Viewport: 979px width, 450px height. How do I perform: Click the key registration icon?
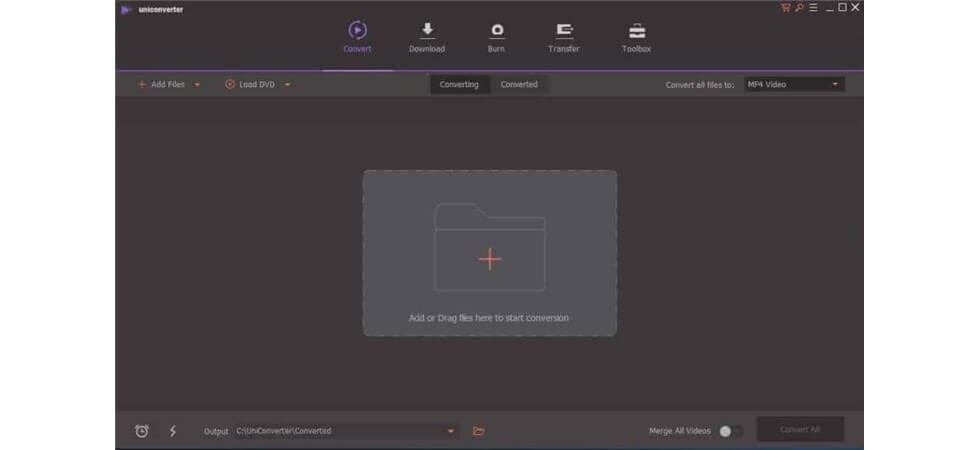pyautogui.click(x=799, y=7)
